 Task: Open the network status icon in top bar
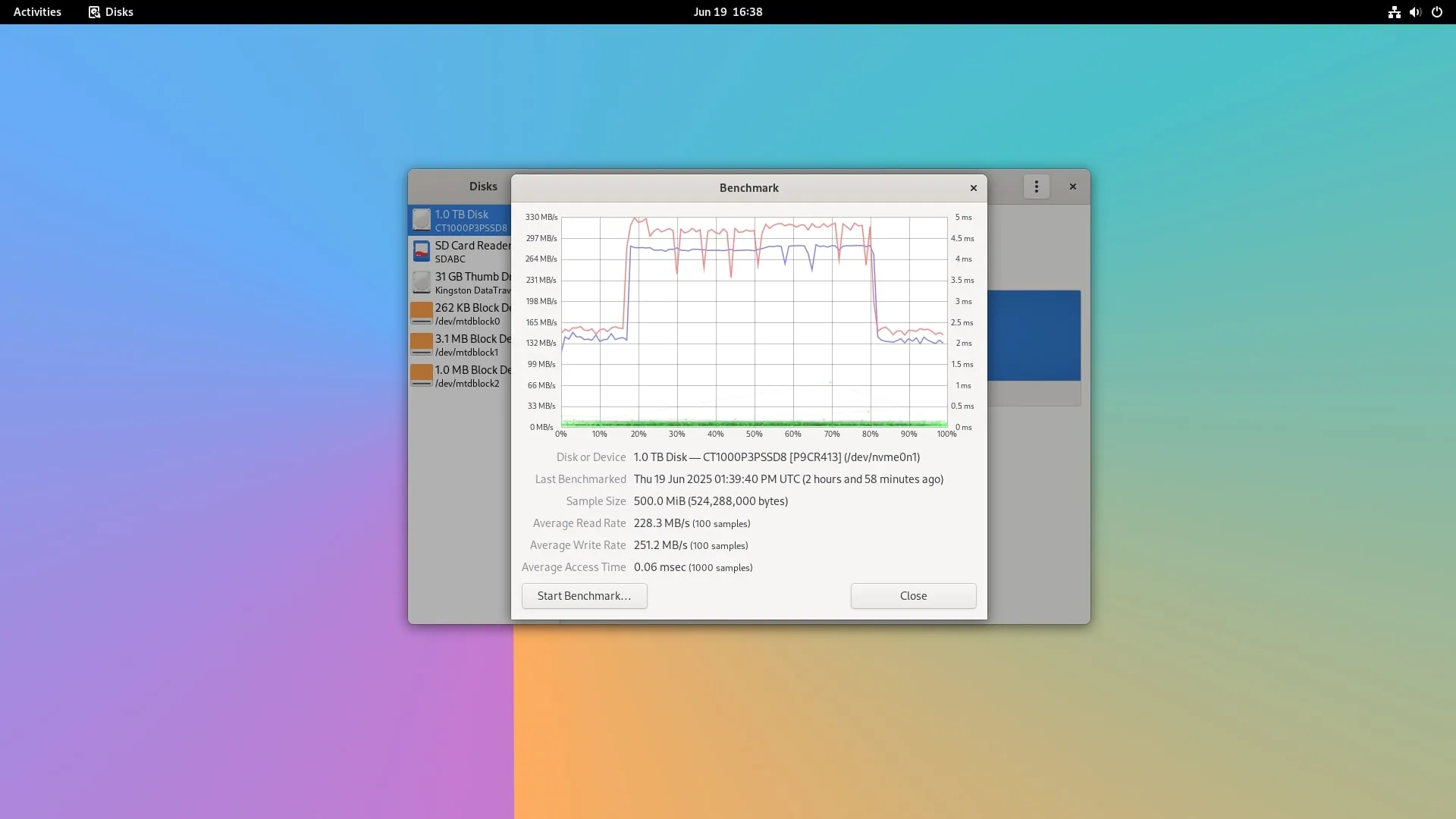1394,12
